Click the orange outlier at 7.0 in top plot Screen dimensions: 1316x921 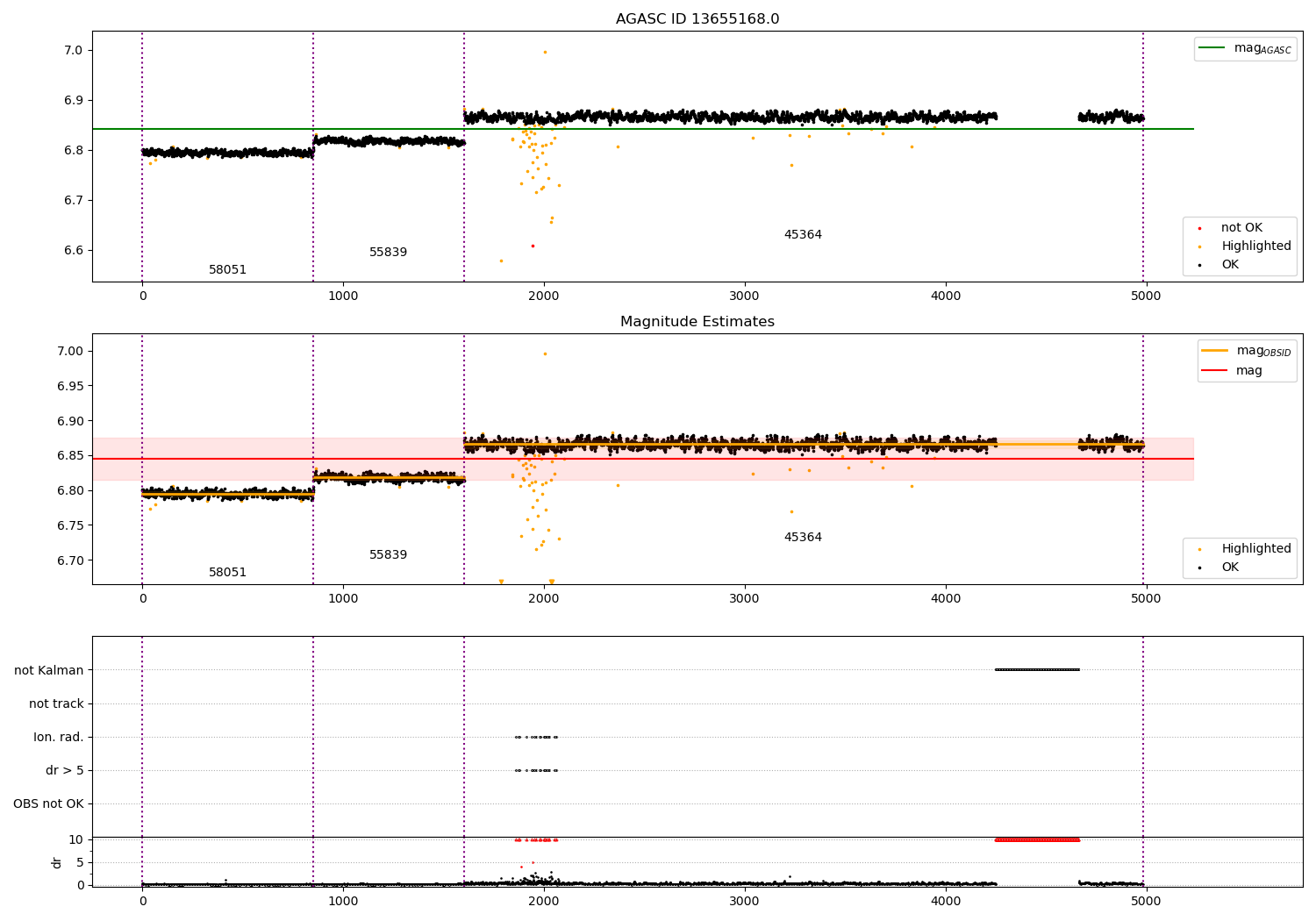pyautogui.click(x=545, y=52)
